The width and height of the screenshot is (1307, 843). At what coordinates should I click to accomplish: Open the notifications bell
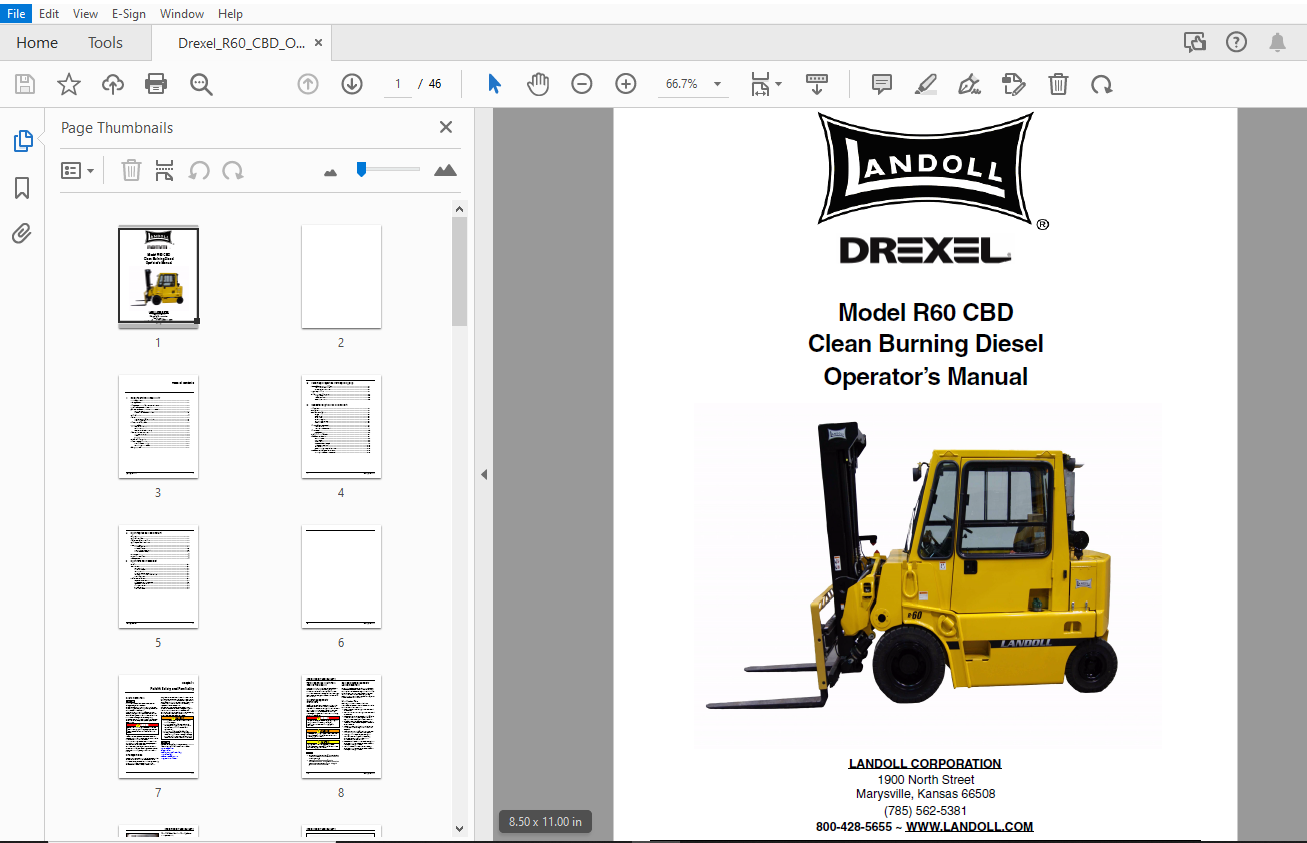click(x=1278, y=42)
